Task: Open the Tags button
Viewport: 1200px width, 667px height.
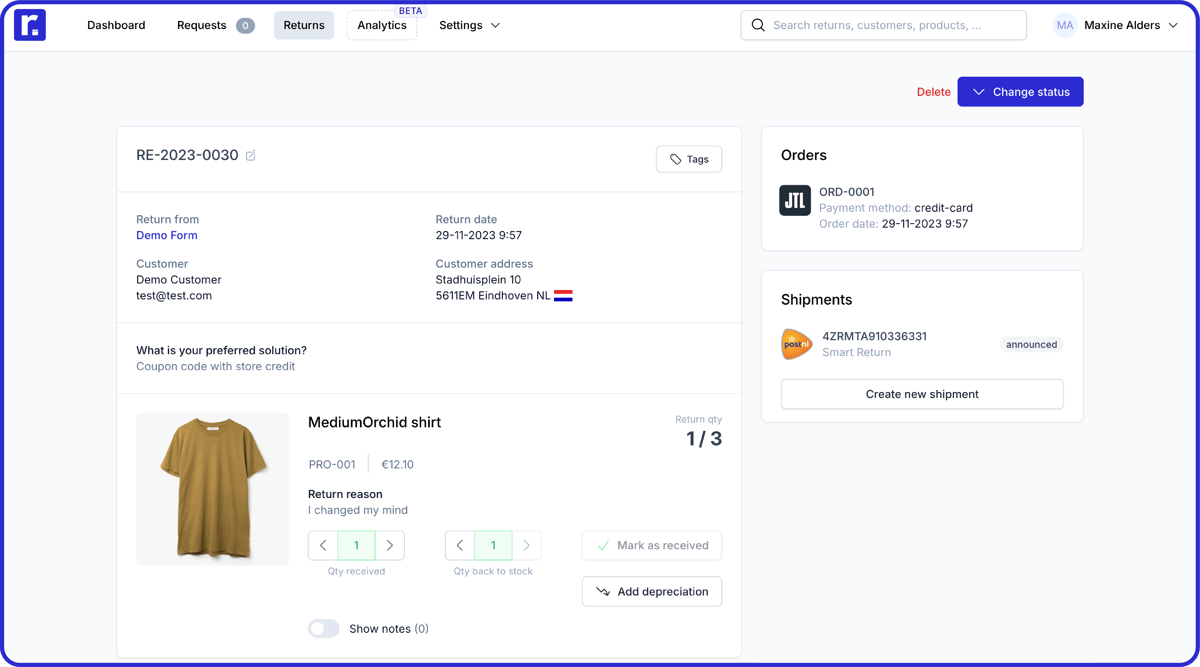Action: pyautogui.click(x=689, y=159)
